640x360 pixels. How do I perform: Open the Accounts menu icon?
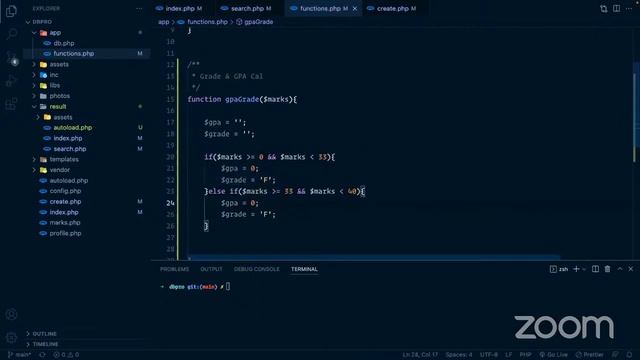(11, 314)
